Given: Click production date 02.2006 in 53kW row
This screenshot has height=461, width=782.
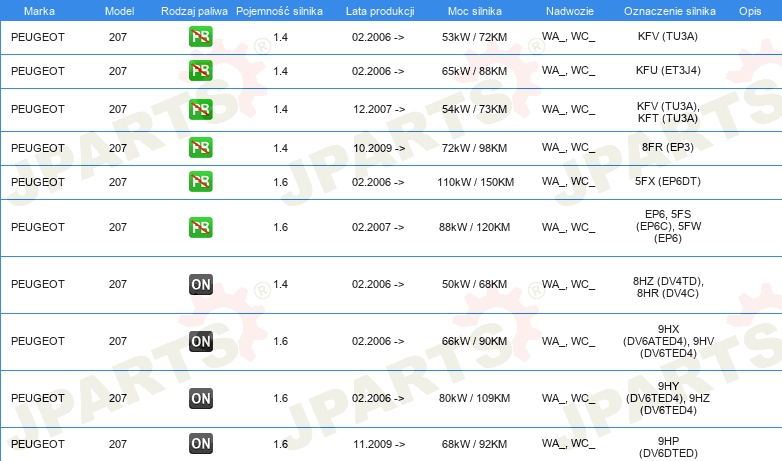Looking at the screenshot, I should coord(378,37).
